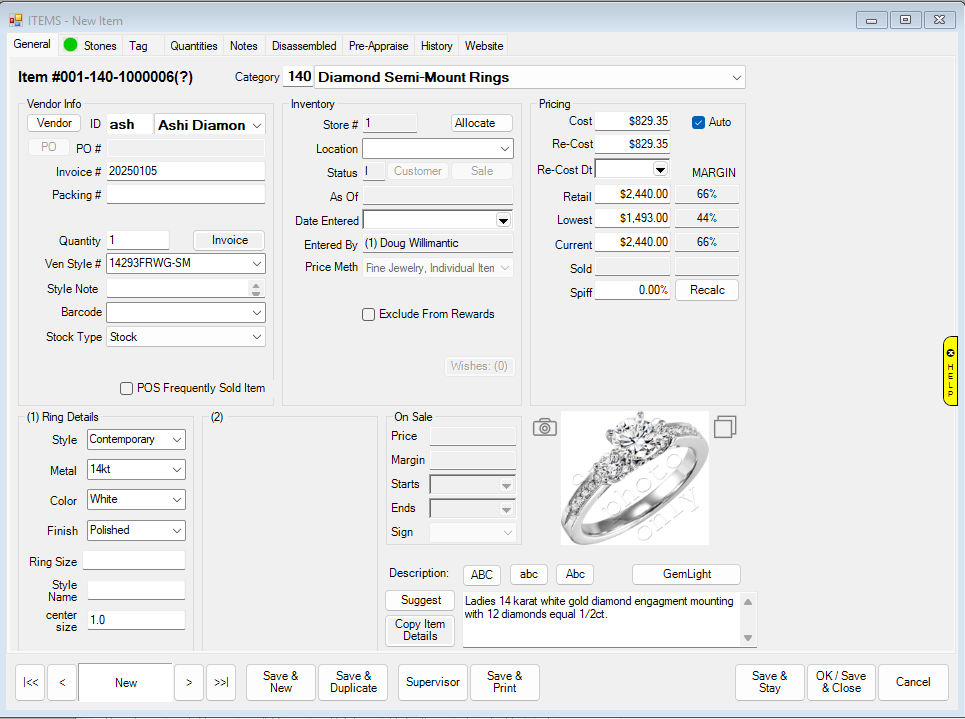Jump to last record navigation button
The image size is (965, 719).
(x=221, y=682)
